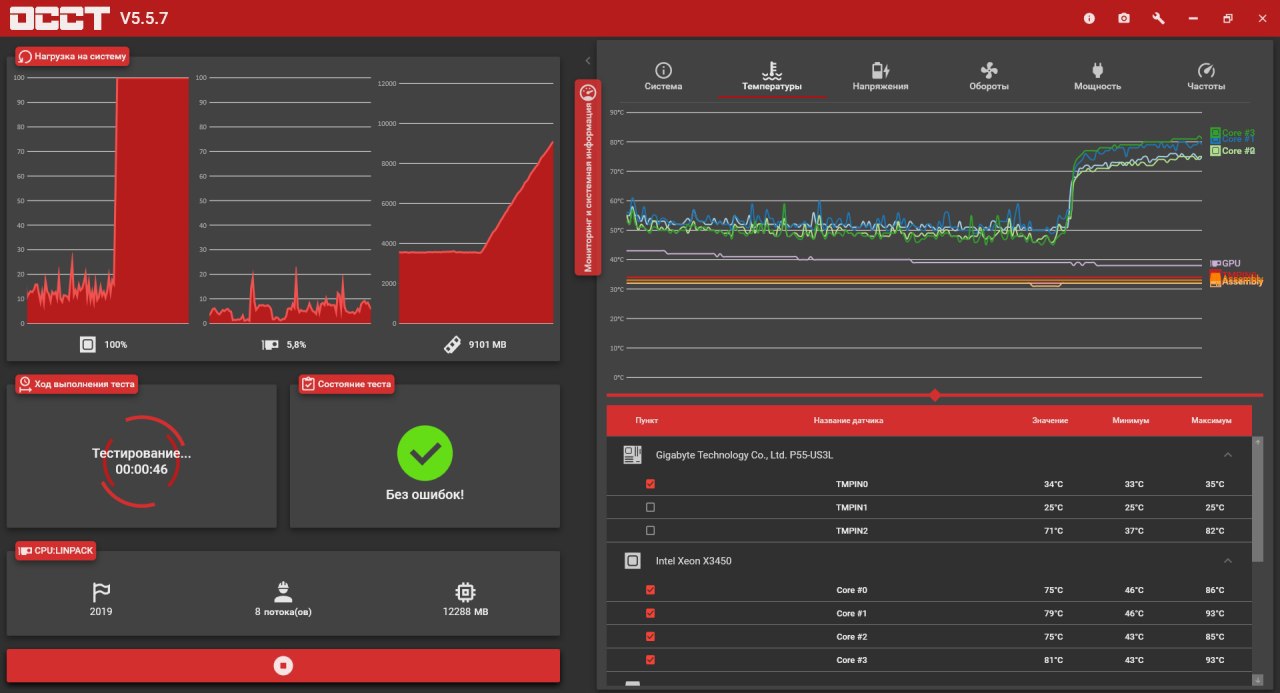Viewport: 1280px width, 693px height.
Task: Click the Состояние теста header icon
Action: tap(308, 383)
